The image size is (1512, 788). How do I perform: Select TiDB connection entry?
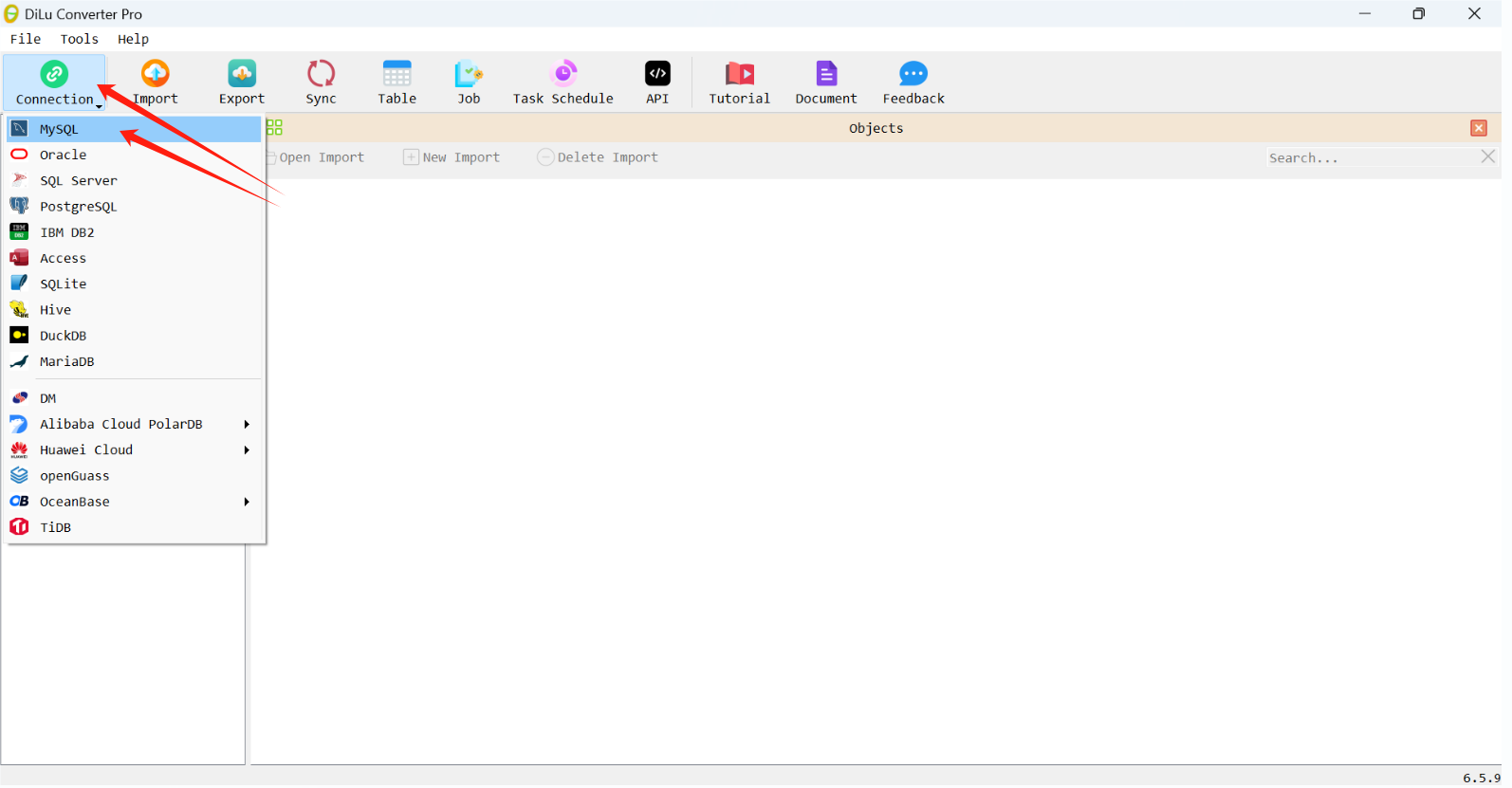pos(135,527)
